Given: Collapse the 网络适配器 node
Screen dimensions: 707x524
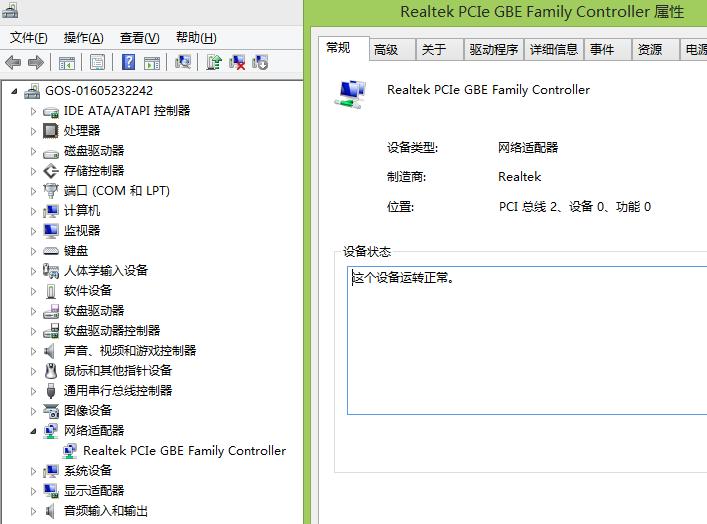Looking at the screenshot, I should click(33, 431).
